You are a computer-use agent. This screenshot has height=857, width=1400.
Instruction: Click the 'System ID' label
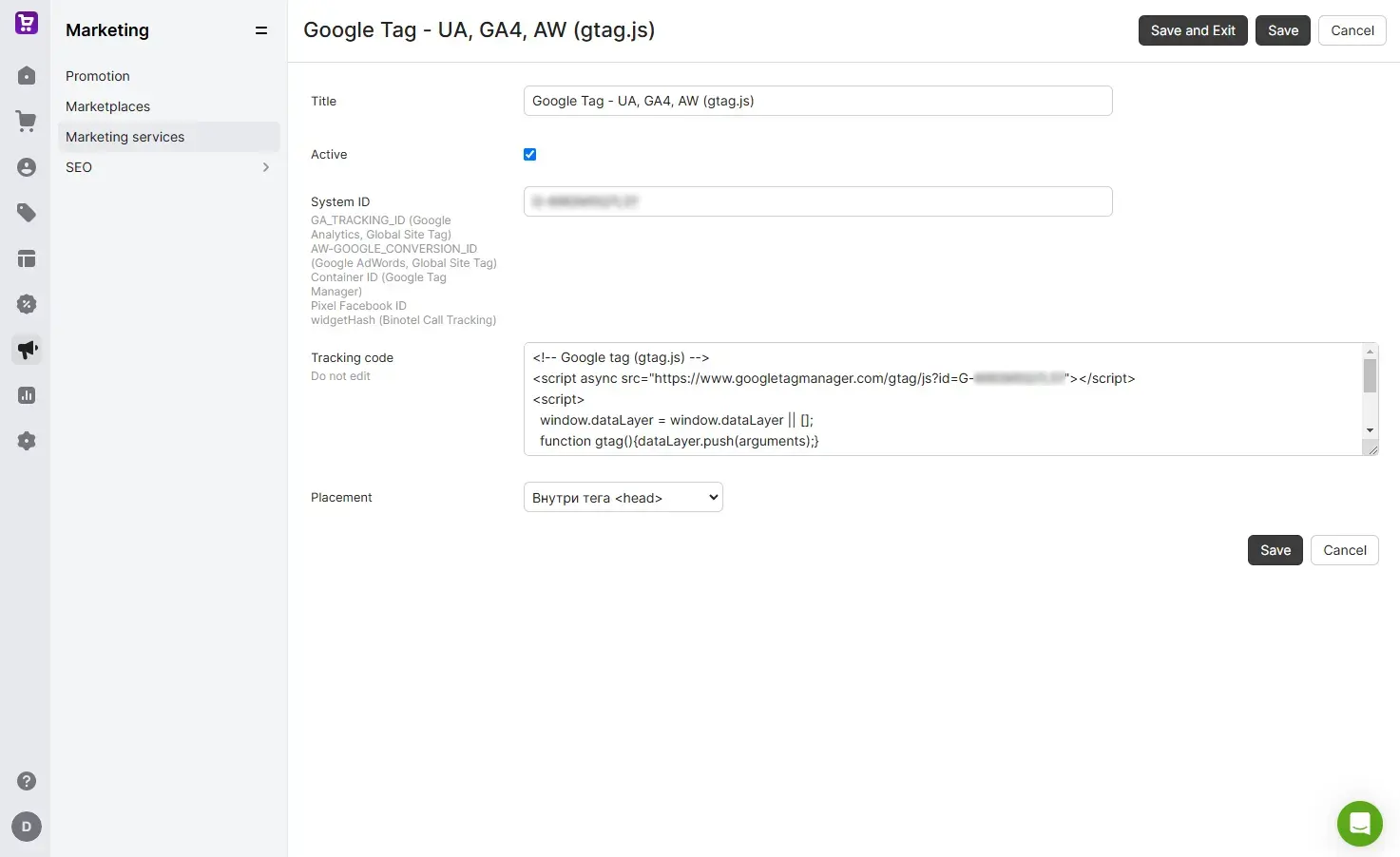(340, 202)
